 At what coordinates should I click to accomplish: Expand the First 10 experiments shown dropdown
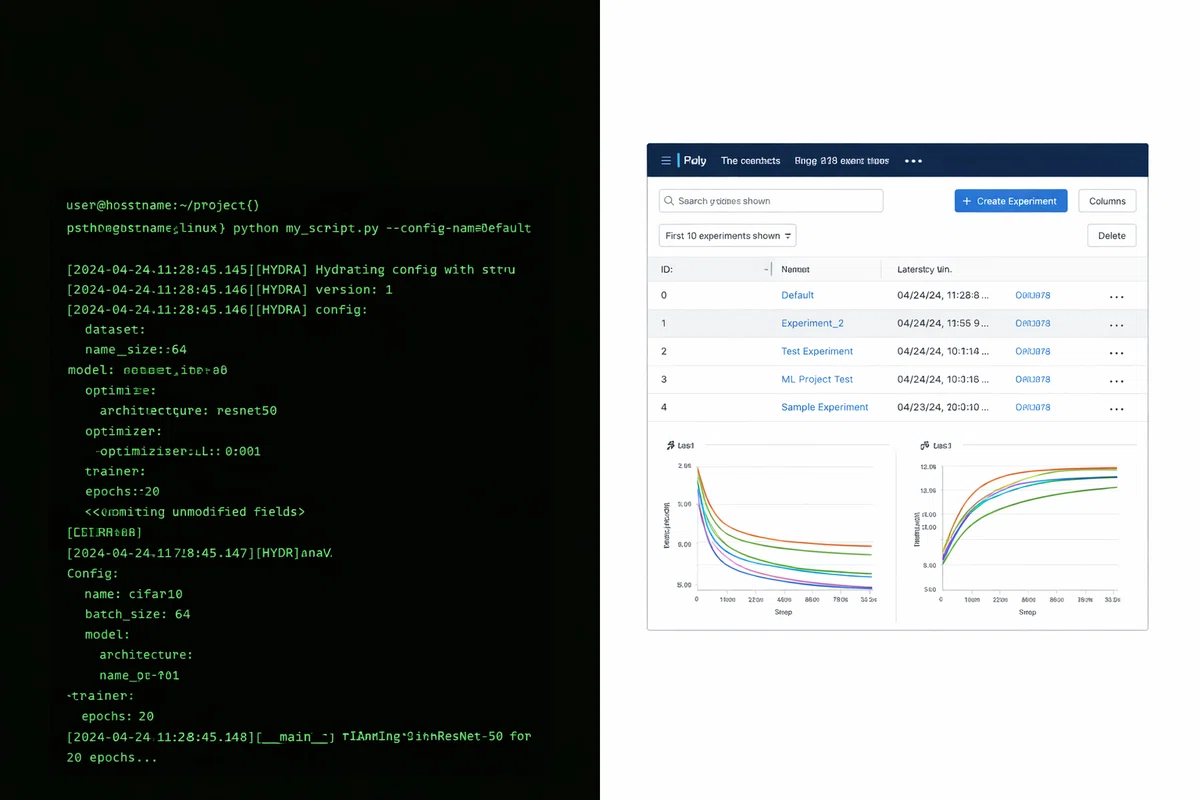(728, 236)
